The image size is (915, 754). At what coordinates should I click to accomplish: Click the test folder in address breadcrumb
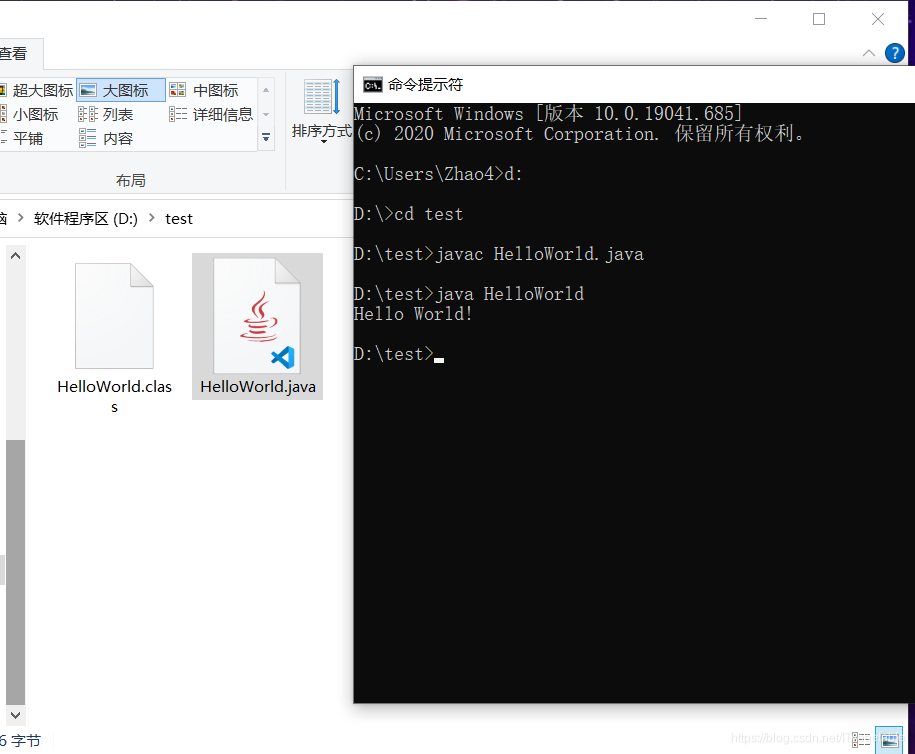click(x=179, y=219)
